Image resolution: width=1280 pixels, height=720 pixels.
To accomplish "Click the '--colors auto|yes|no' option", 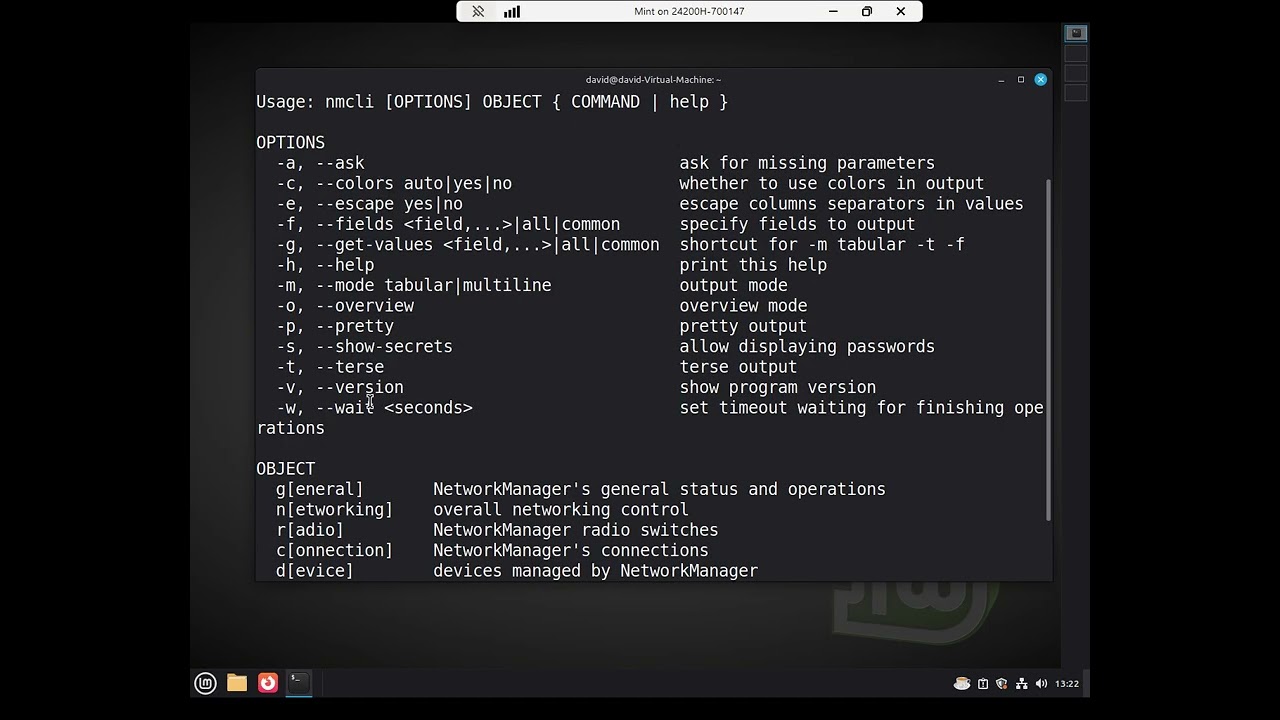I will pos(414,184).
